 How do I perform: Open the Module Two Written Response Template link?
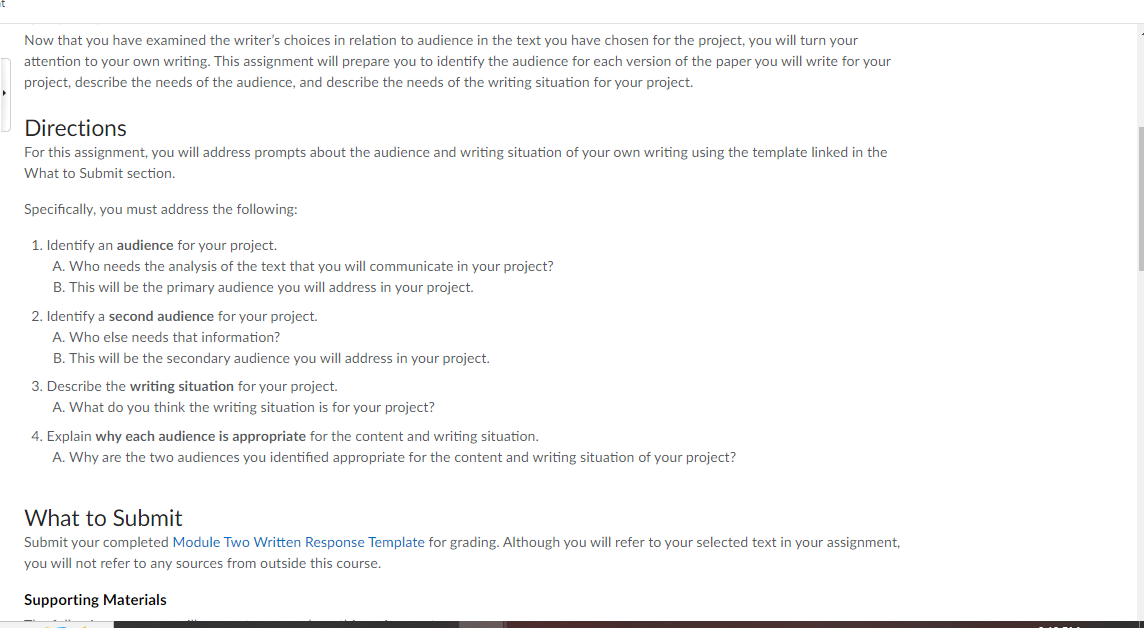click(298, 543)
